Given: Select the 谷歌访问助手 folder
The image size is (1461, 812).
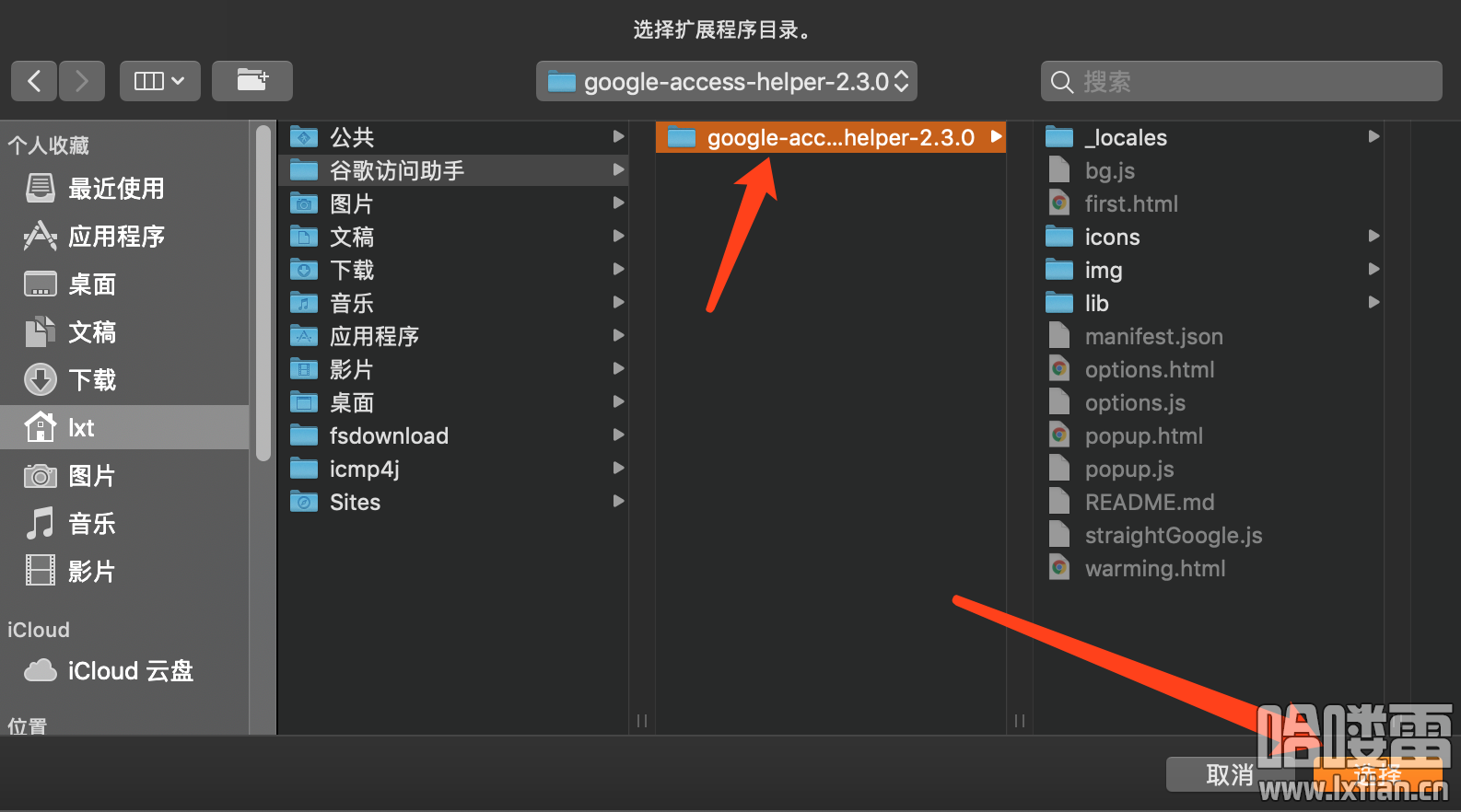Looking at the screenshot, I should 453,170.
